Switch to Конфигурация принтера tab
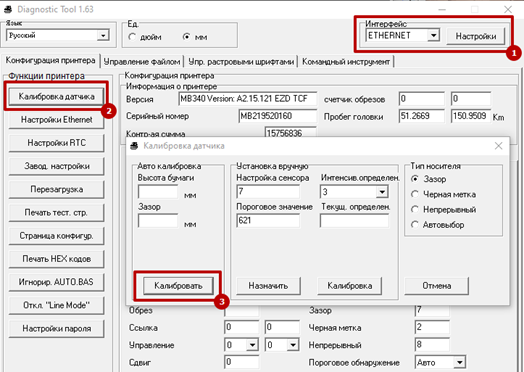Screen dimensions: 524x372 click(50, 60)
